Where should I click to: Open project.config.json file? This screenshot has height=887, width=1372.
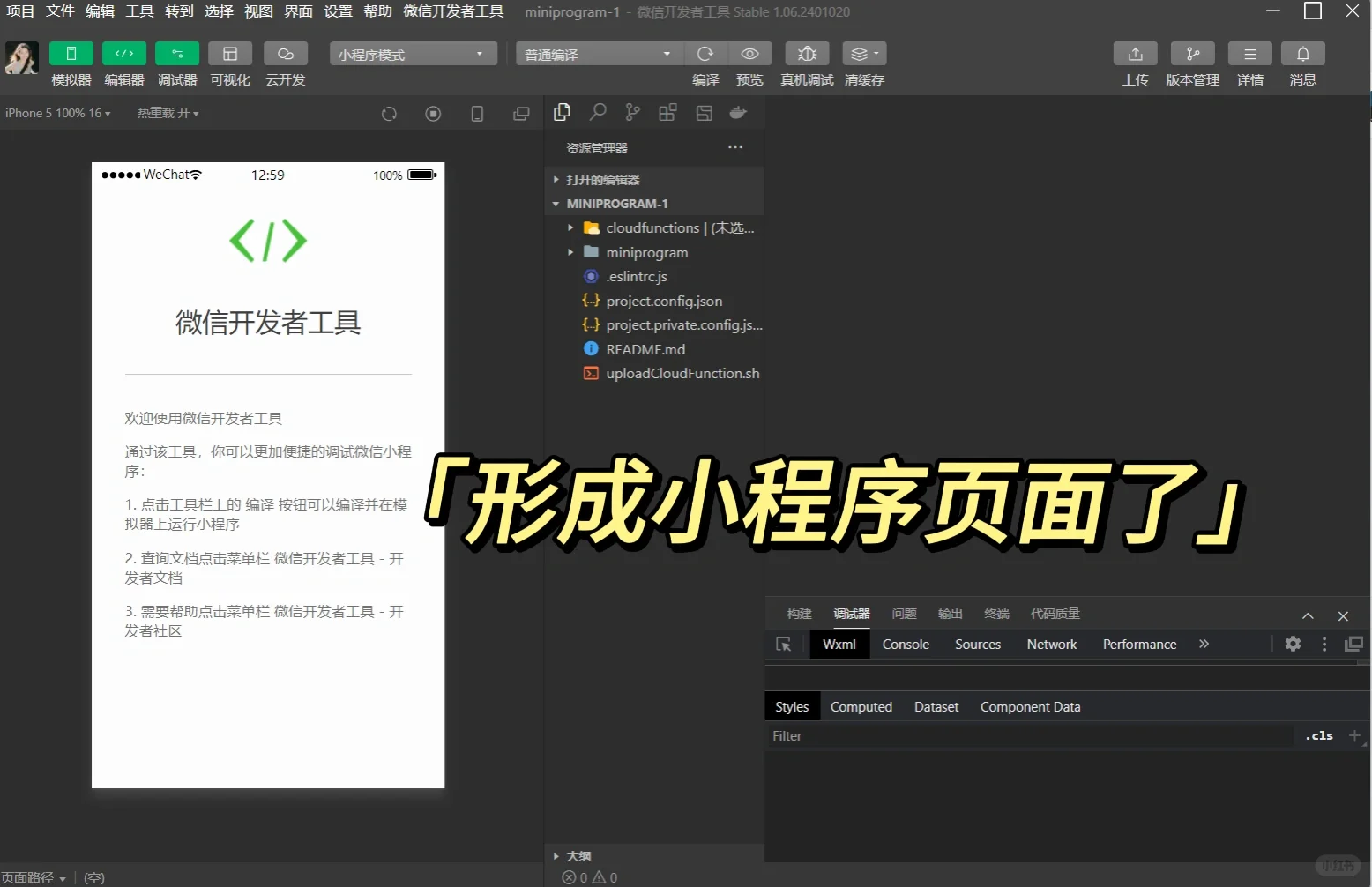coord(663,302)
